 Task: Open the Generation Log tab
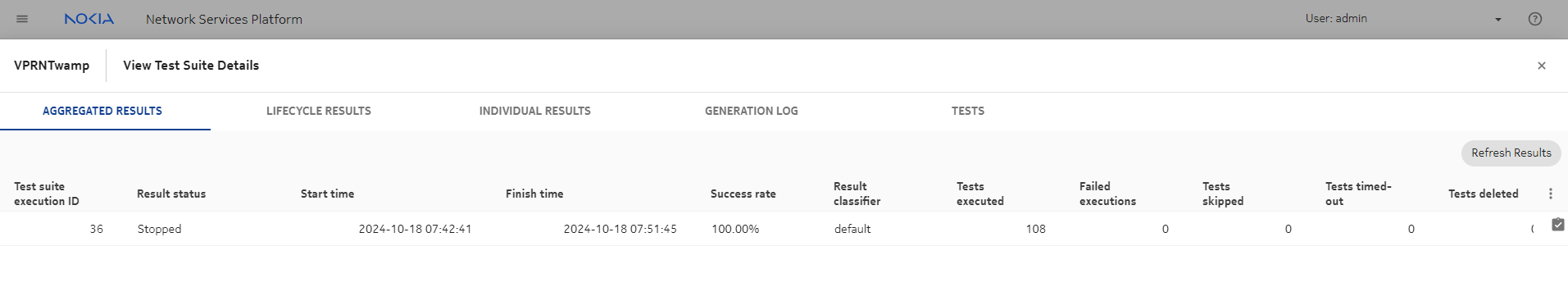(x=752, y=111)
